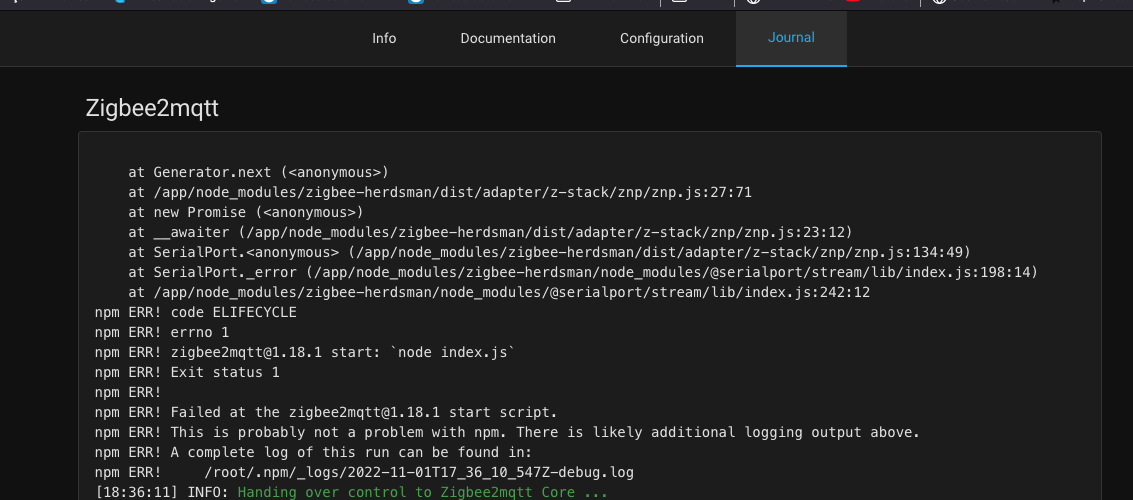Click the '__awaiter' line ending znp.js:23:12
Image resolution: width=1133 pixels, height=500 pixels.
(x=491, y=233)
